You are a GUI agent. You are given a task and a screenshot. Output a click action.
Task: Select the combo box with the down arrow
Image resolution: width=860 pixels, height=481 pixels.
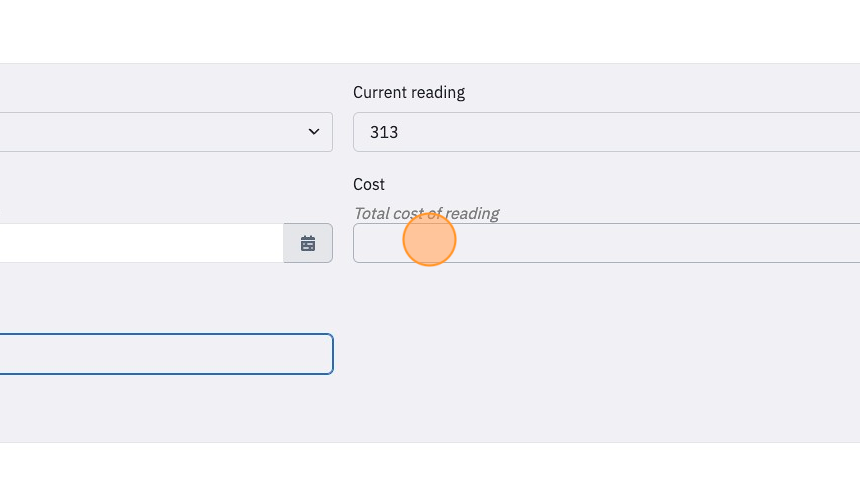(x=166, y=132)
